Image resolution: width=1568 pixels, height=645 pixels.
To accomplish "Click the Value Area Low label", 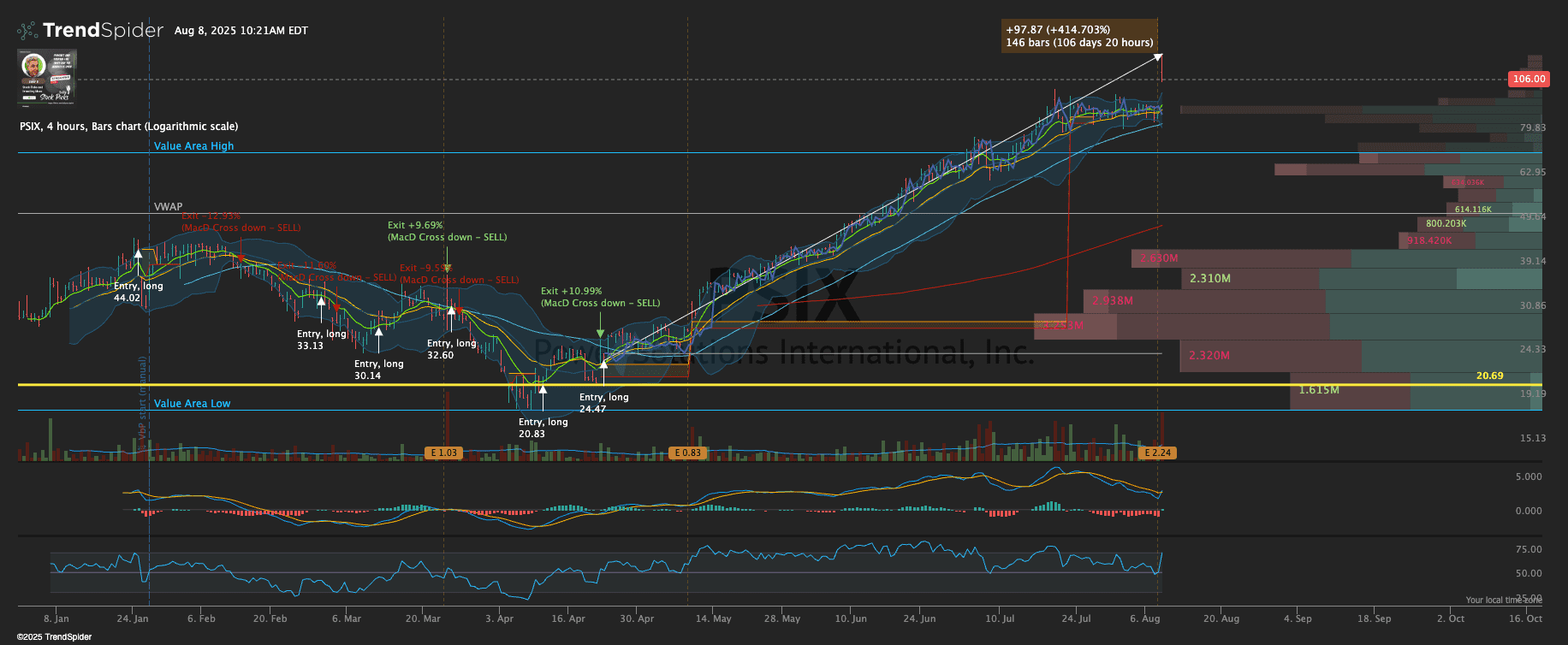I will pyautogui.click(x=192, y=404).
